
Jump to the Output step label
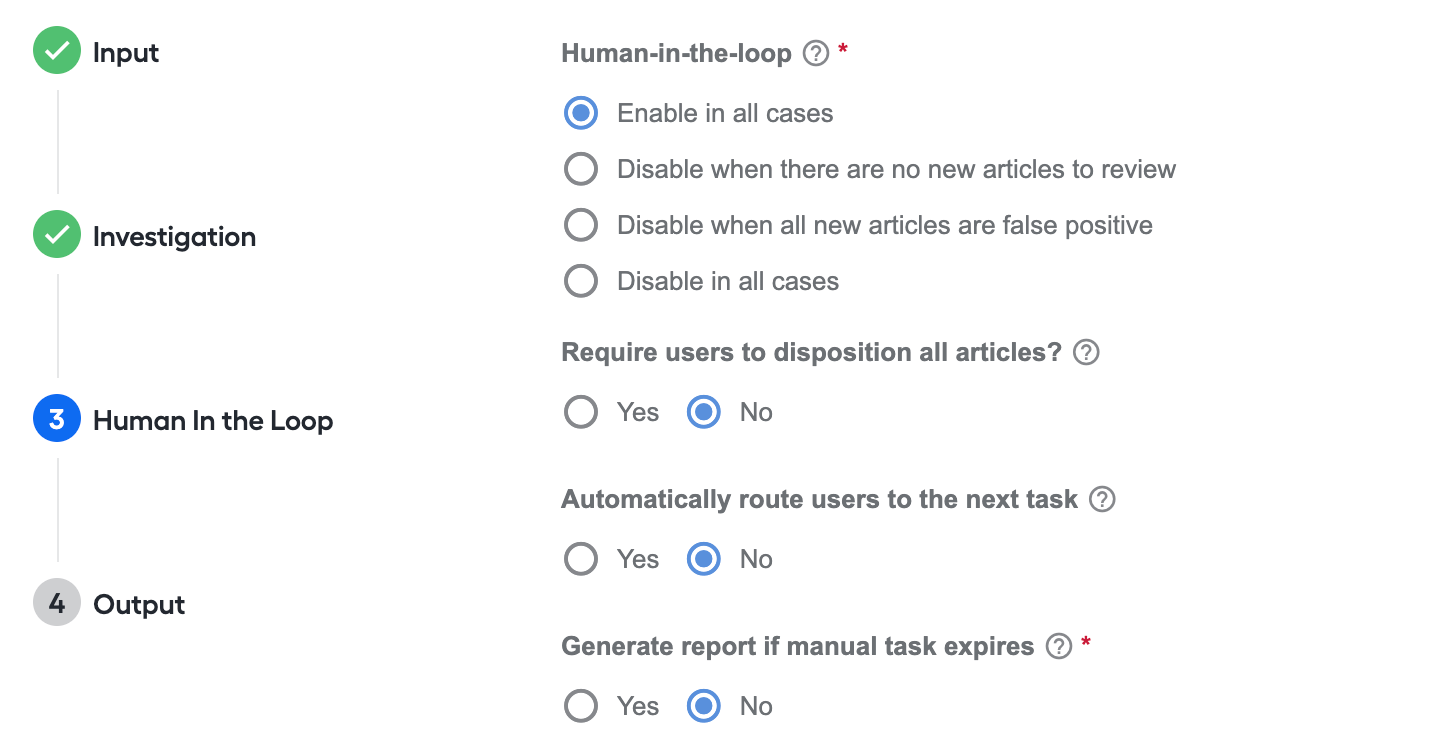[139, 605]
